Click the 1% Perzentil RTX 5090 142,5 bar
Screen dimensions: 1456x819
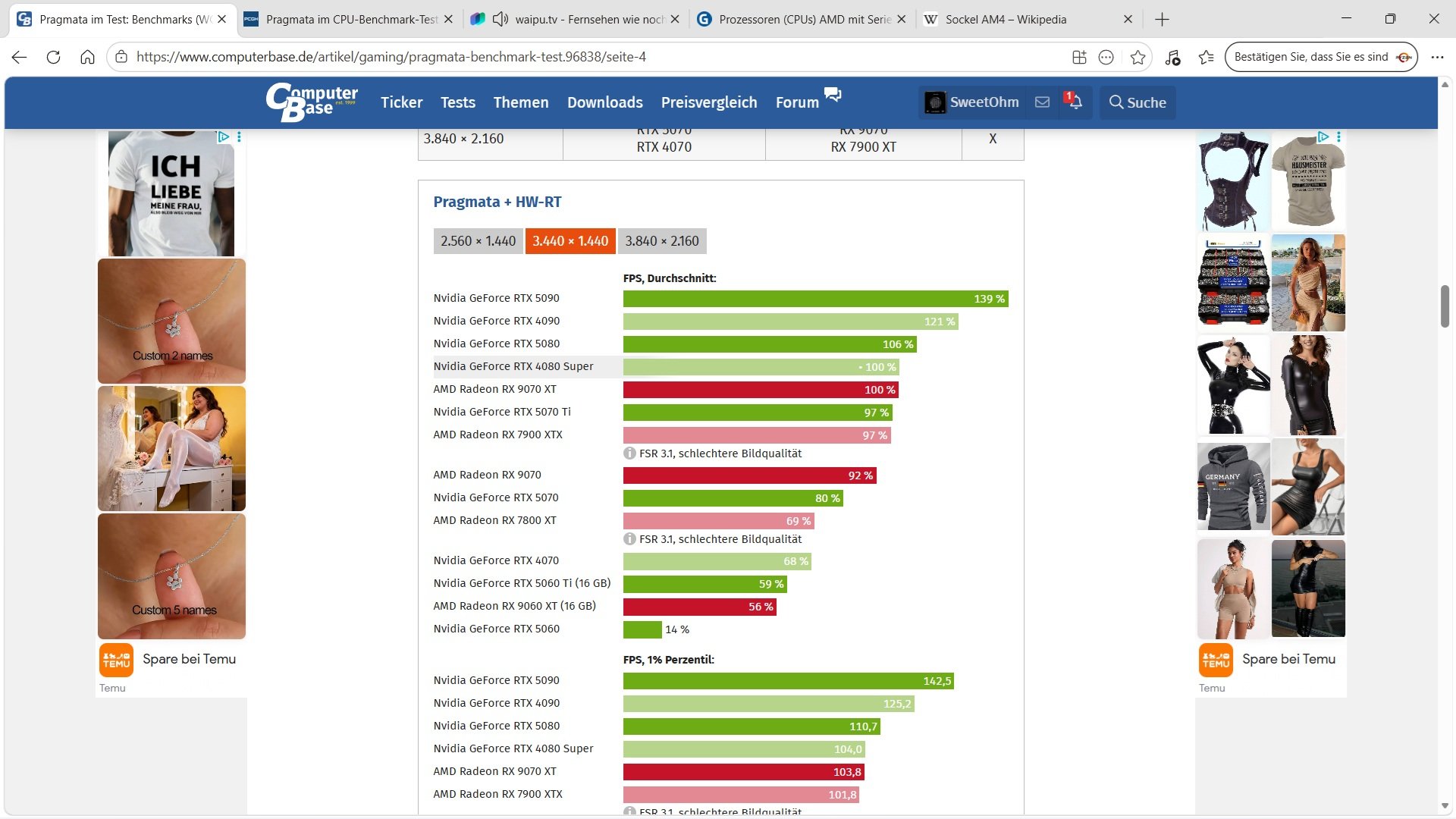tap(789, 681)
